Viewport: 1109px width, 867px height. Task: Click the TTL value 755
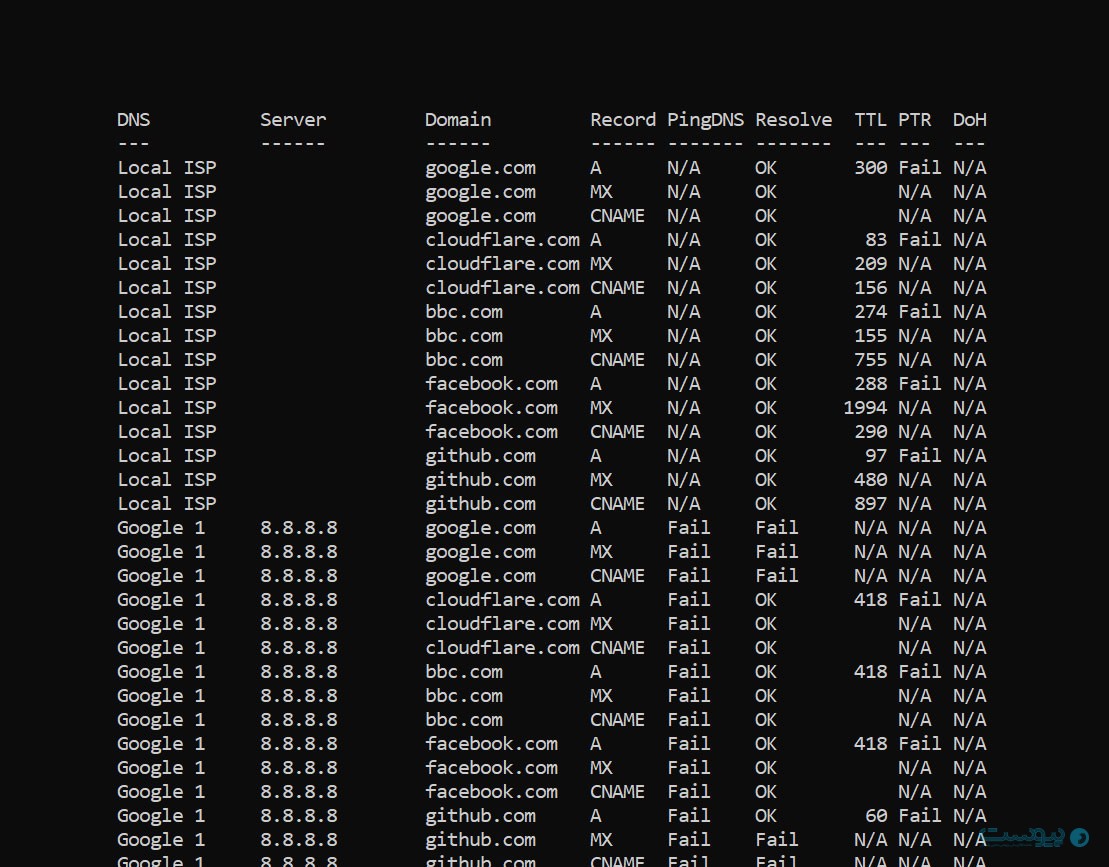[x=870, y=360]
